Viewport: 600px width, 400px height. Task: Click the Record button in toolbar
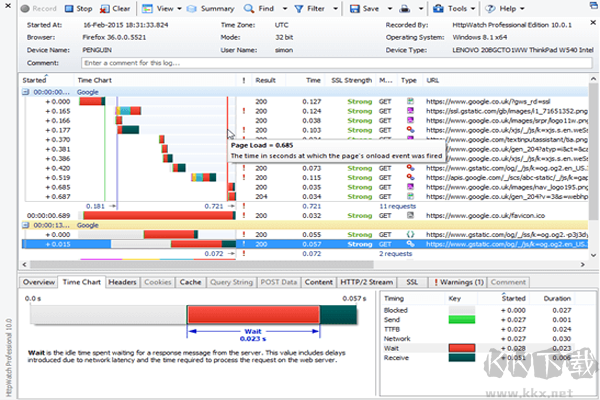[x=40, y=8]
